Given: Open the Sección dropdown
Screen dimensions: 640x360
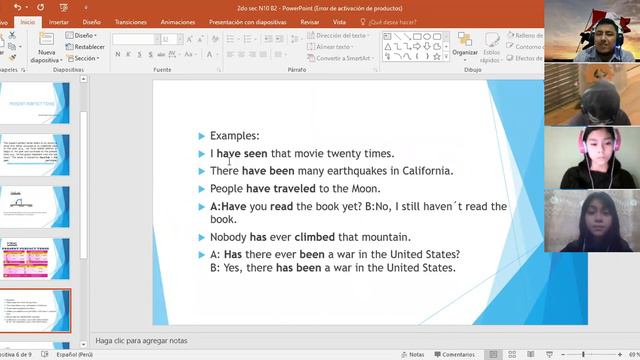Looking at the screenshot, I should (x=83, y=58).
